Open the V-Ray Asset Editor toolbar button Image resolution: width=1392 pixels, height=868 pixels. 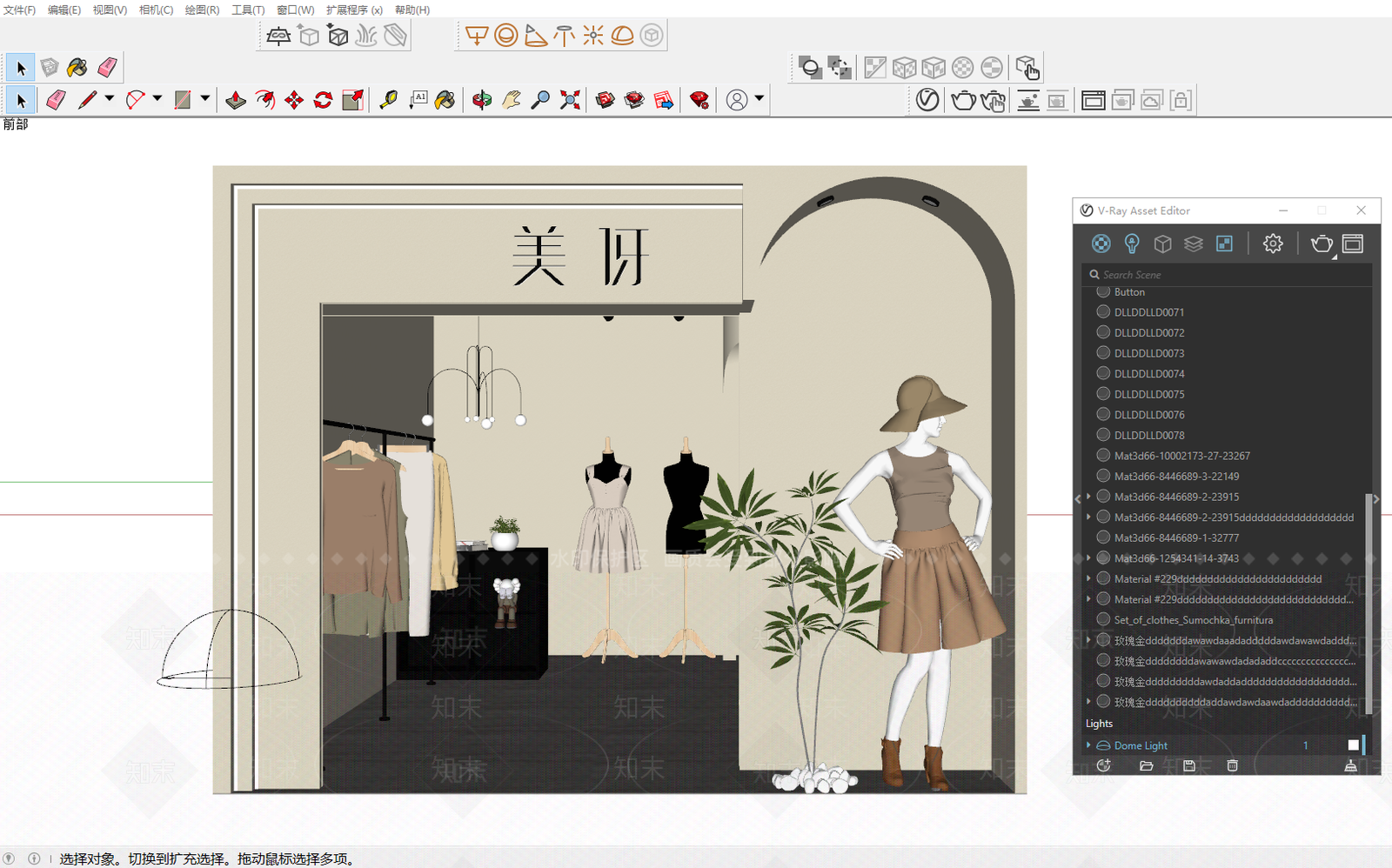pyautogui.click(x=927, y=100)
